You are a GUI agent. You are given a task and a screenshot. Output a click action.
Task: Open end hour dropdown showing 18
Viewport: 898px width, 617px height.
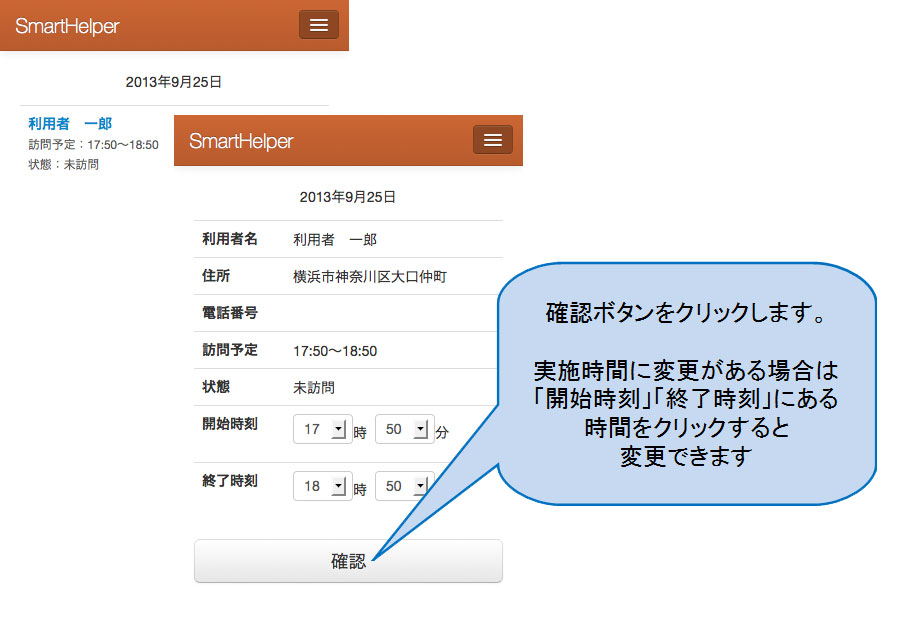tap(322, 486)
